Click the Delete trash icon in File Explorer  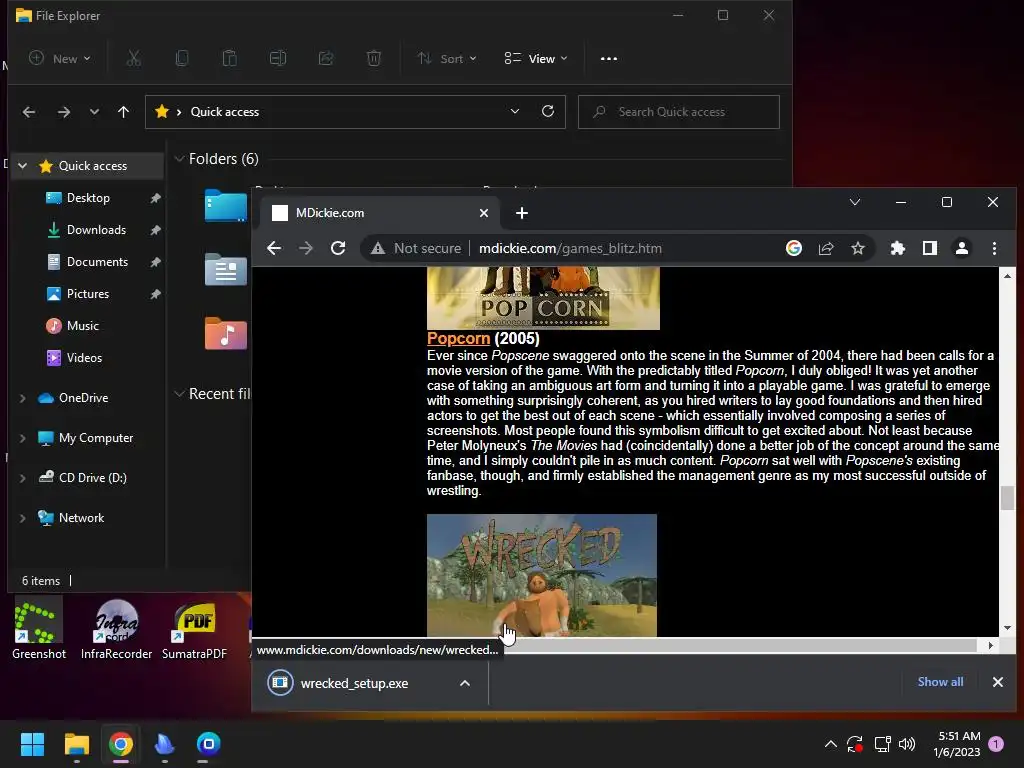374,59
